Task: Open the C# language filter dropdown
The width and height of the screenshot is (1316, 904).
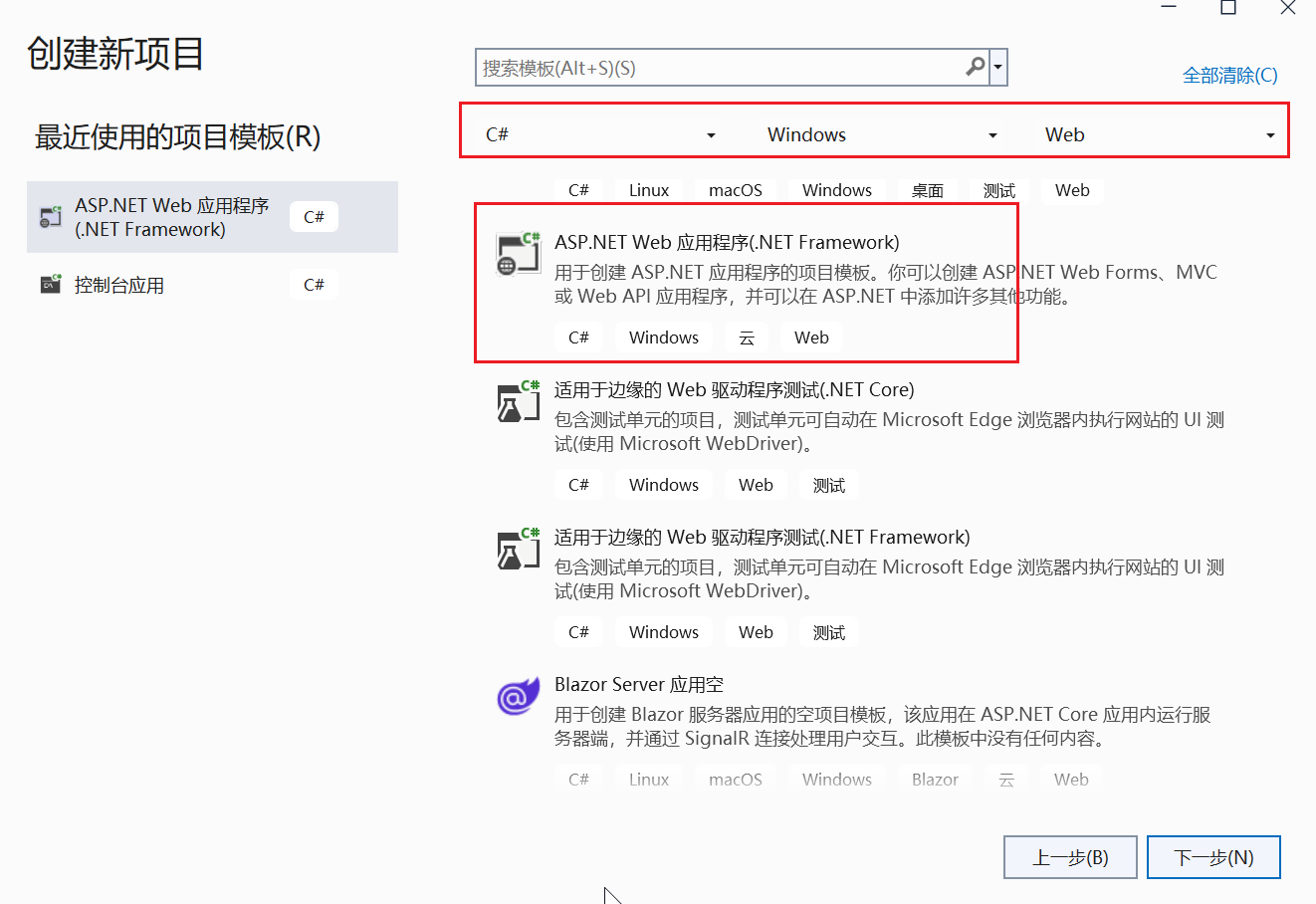Action: [x=600, y=134]
